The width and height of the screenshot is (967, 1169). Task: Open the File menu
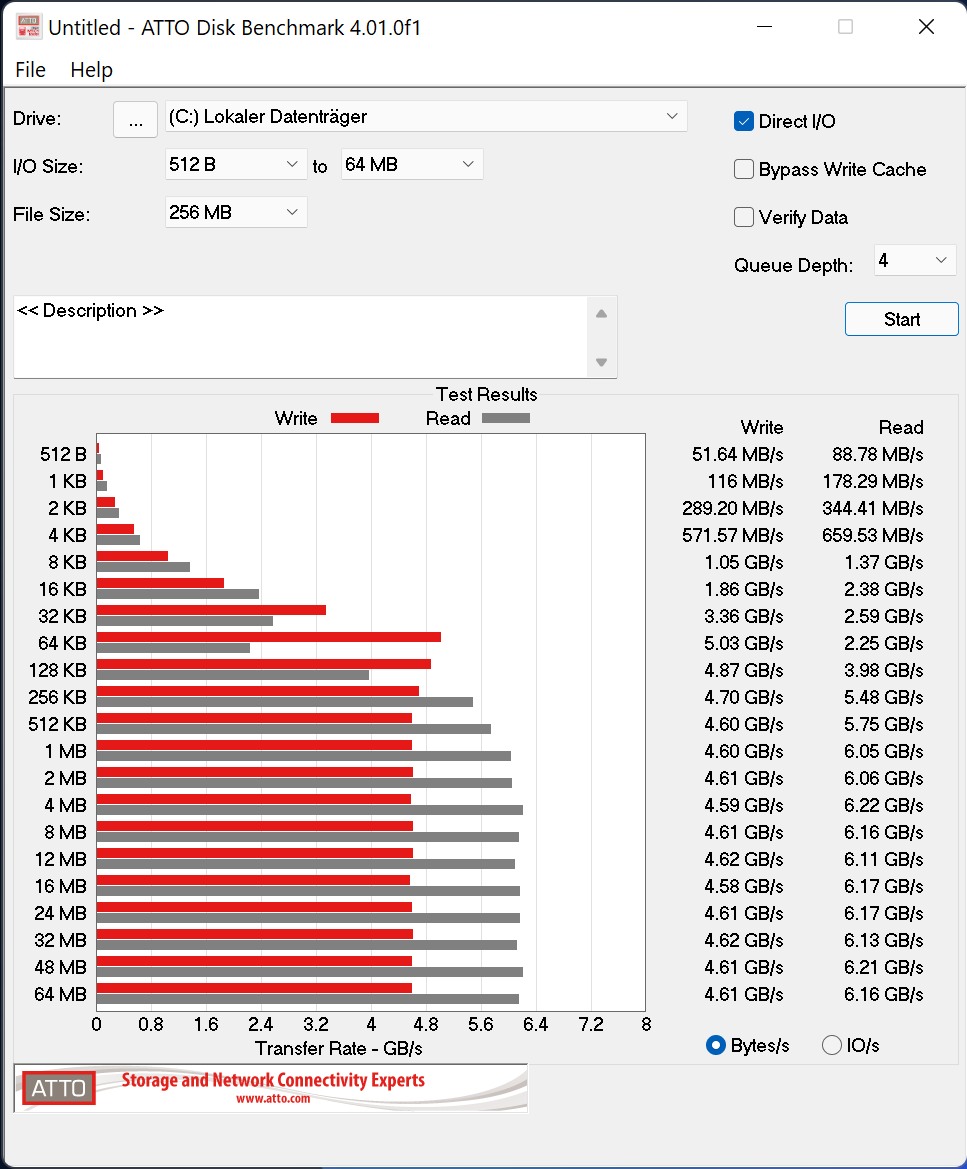pos(30,69)
